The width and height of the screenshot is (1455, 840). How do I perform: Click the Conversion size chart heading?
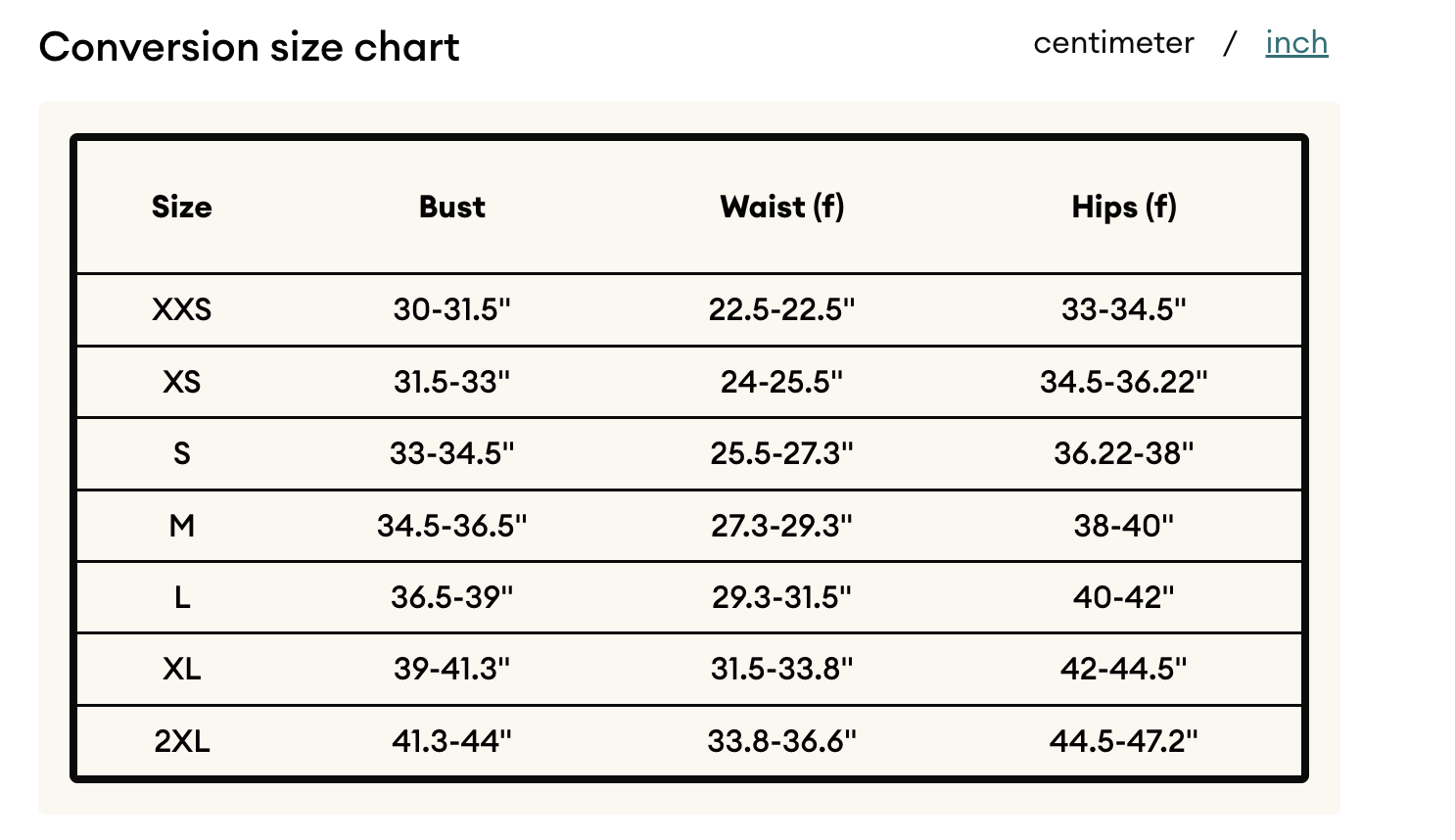(249, 47)
